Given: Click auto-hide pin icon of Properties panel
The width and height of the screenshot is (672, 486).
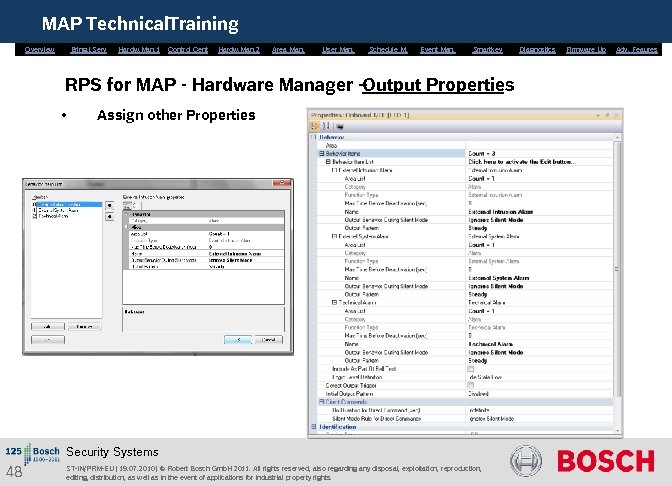Looking at the screenshot, I should coord(607,115).
